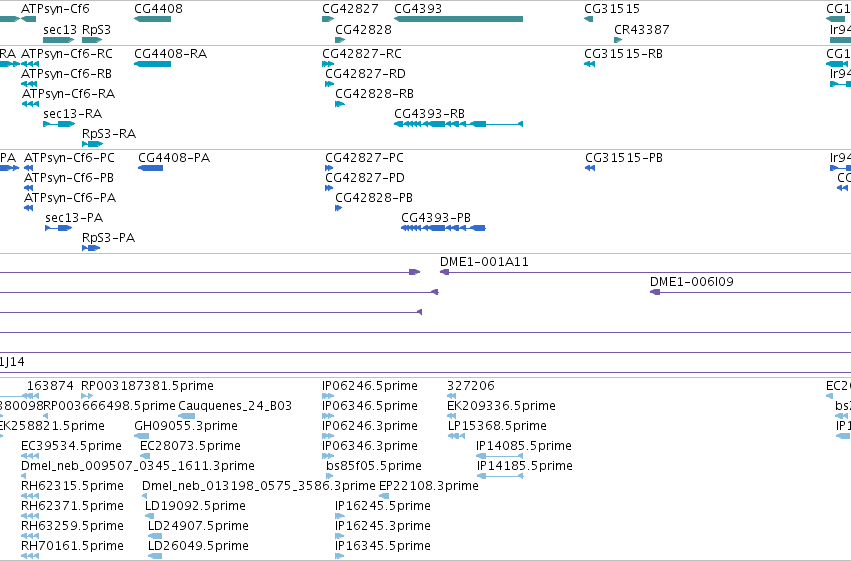This screenshot has height=561, width=851.
Task: Click the CG4408-RA transcript label
Action: 170,54
